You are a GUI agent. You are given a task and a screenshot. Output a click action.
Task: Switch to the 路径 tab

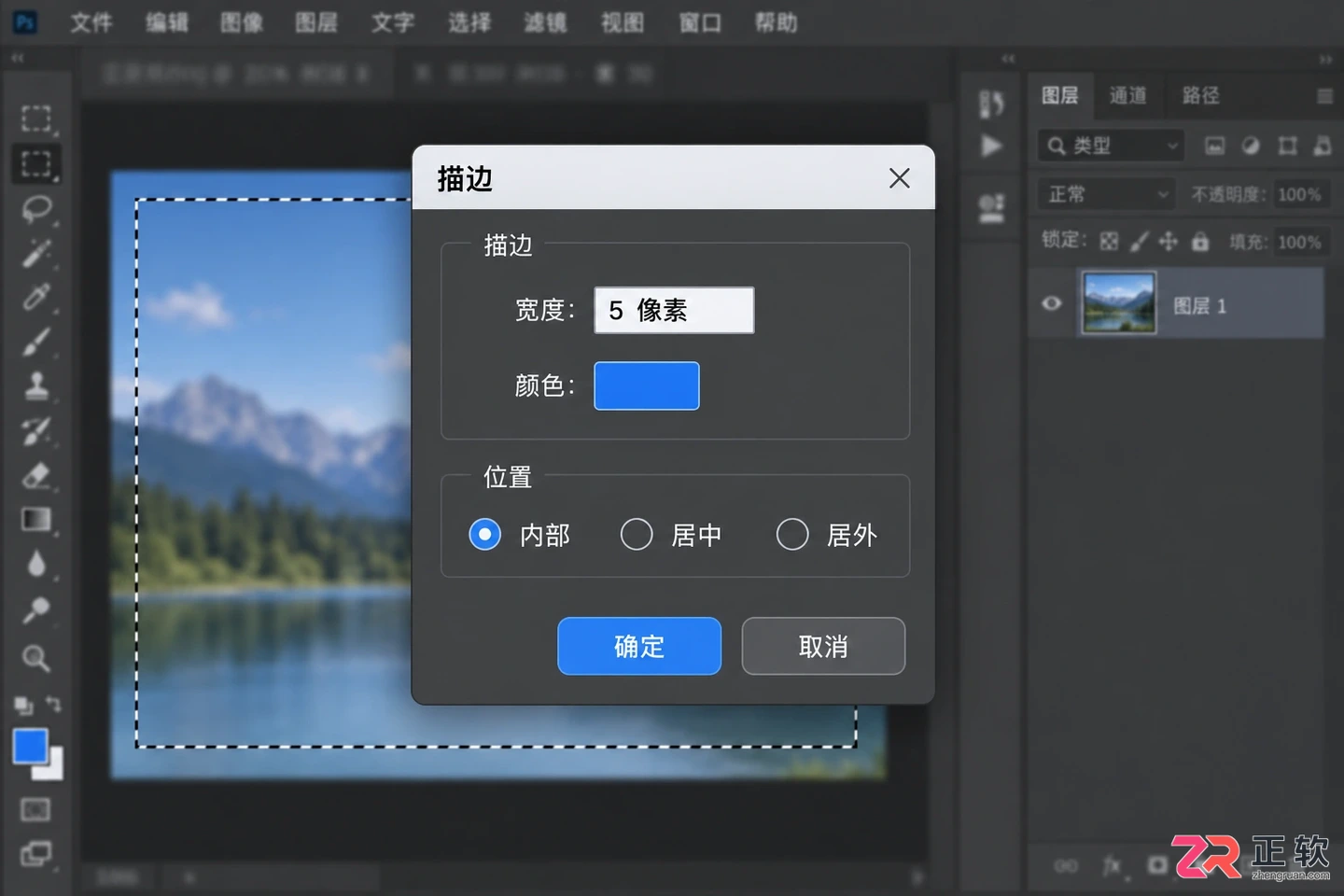[x=1200, y=95]
